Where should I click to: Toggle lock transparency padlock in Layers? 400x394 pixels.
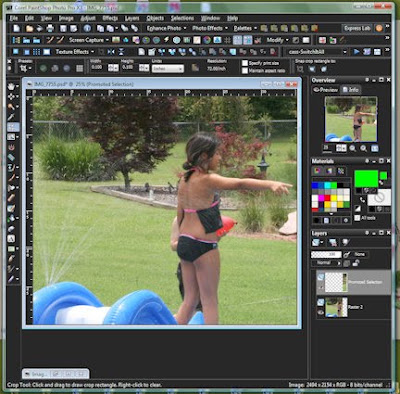[356, 263]
